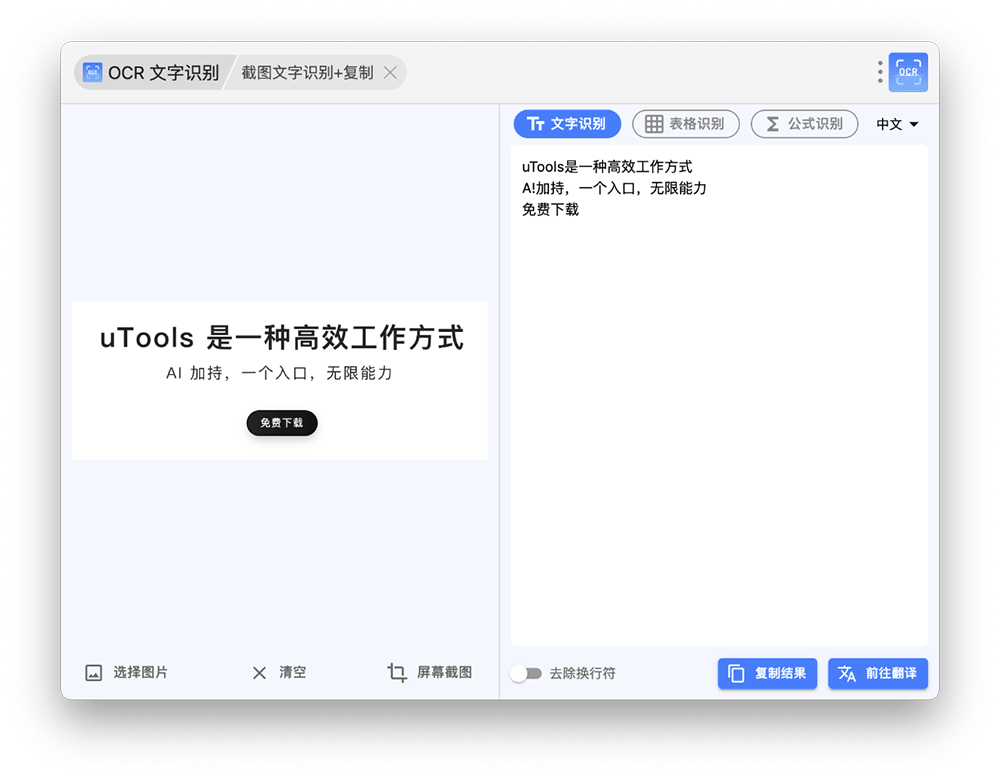Click the result line 'uTools是一种高效工作方式'
Screen dimensions: 1000x781
click(x=607, y=167)
